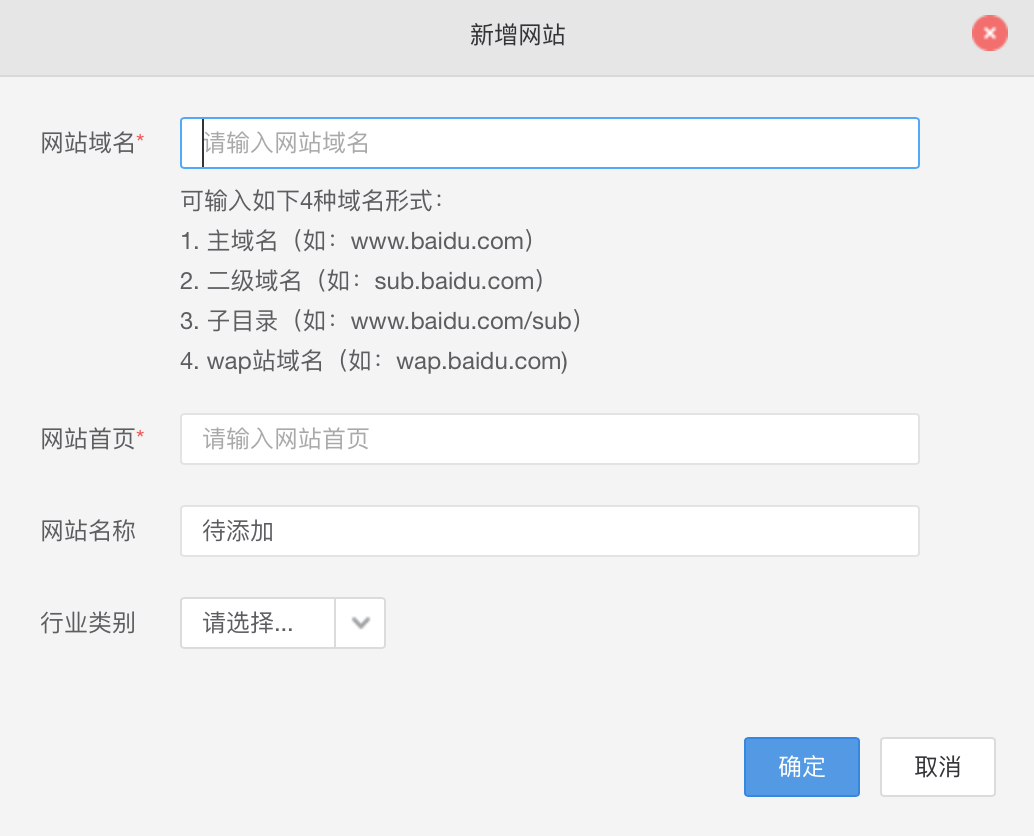Click the 网站名称 field containing 待添加
The height and width of the screenshot is (836, 1034).
549,531
